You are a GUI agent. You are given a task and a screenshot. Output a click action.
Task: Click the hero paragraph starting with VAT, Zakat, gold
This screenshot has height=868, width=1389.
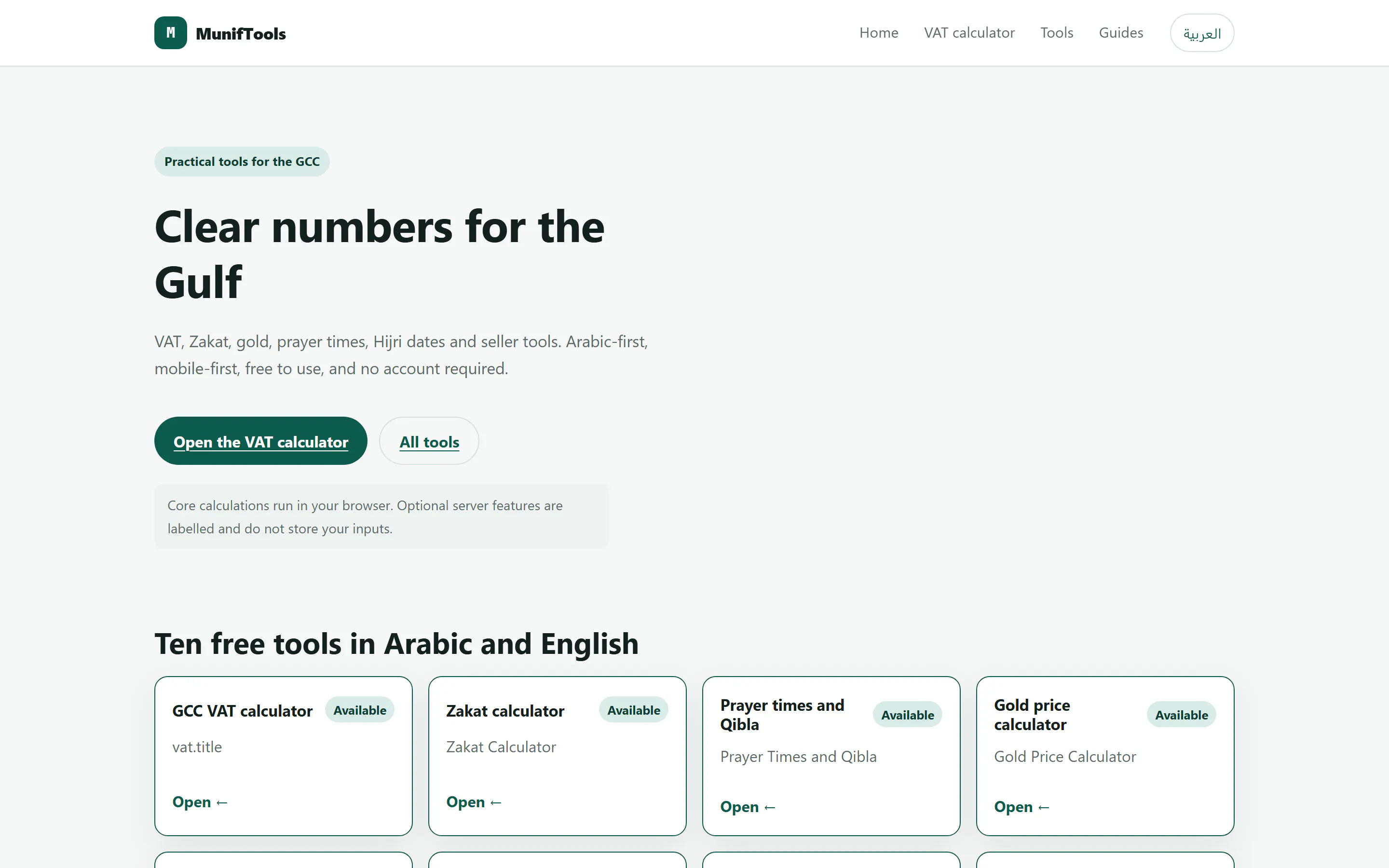coord(401,355)
